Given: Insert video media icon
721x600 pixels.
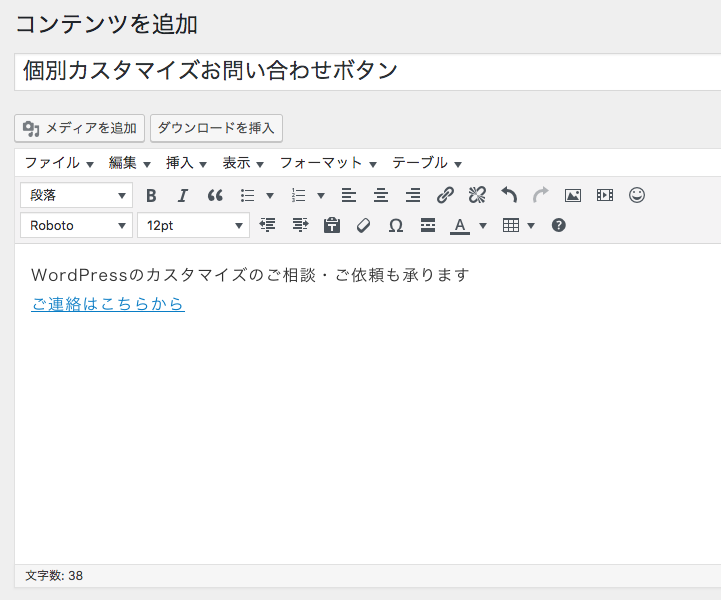Looking at the screenshot, I should [x=605, y=195].
